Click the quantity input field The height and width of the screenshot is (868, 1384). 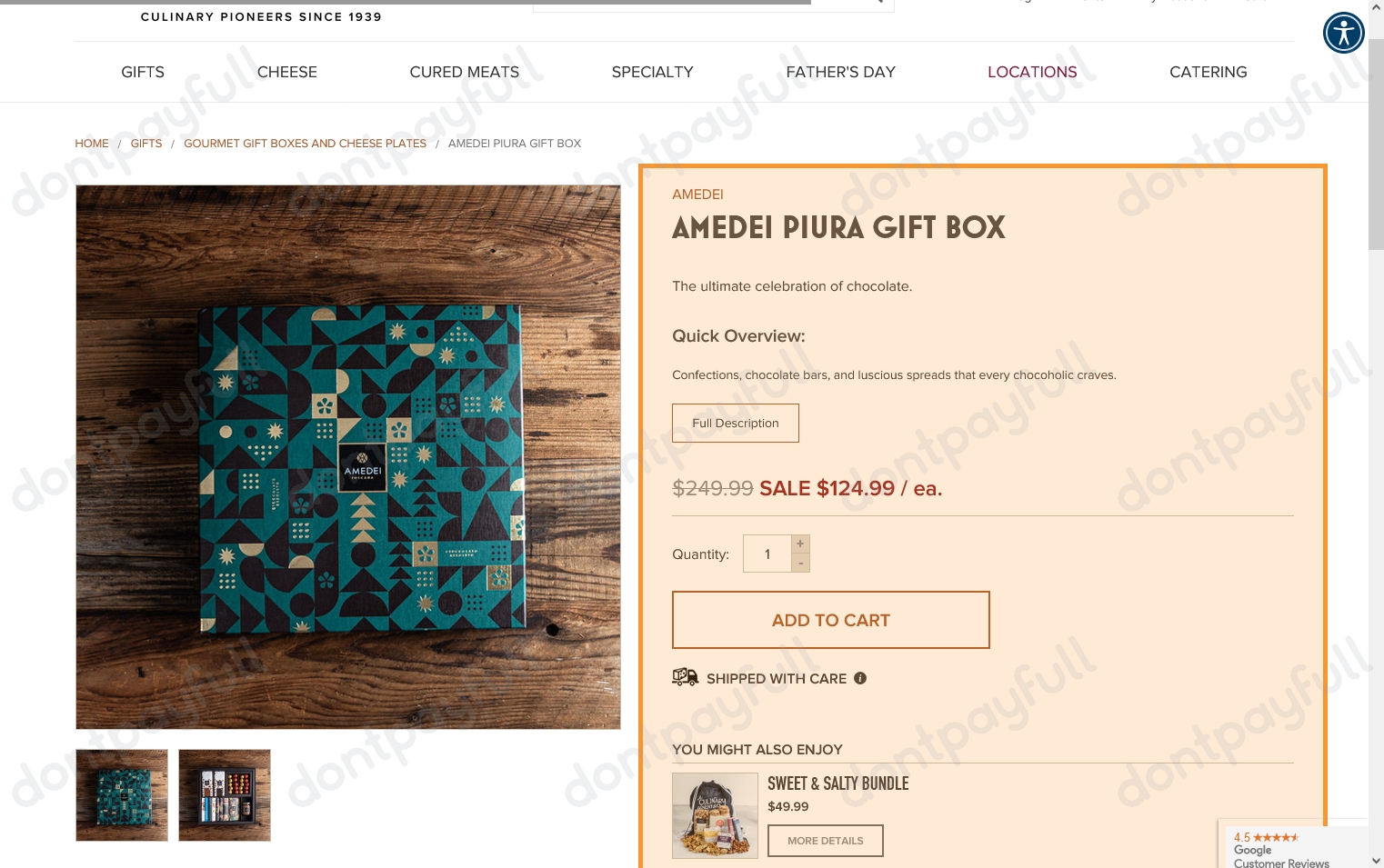pyautogui.click(x=767, y=554)
